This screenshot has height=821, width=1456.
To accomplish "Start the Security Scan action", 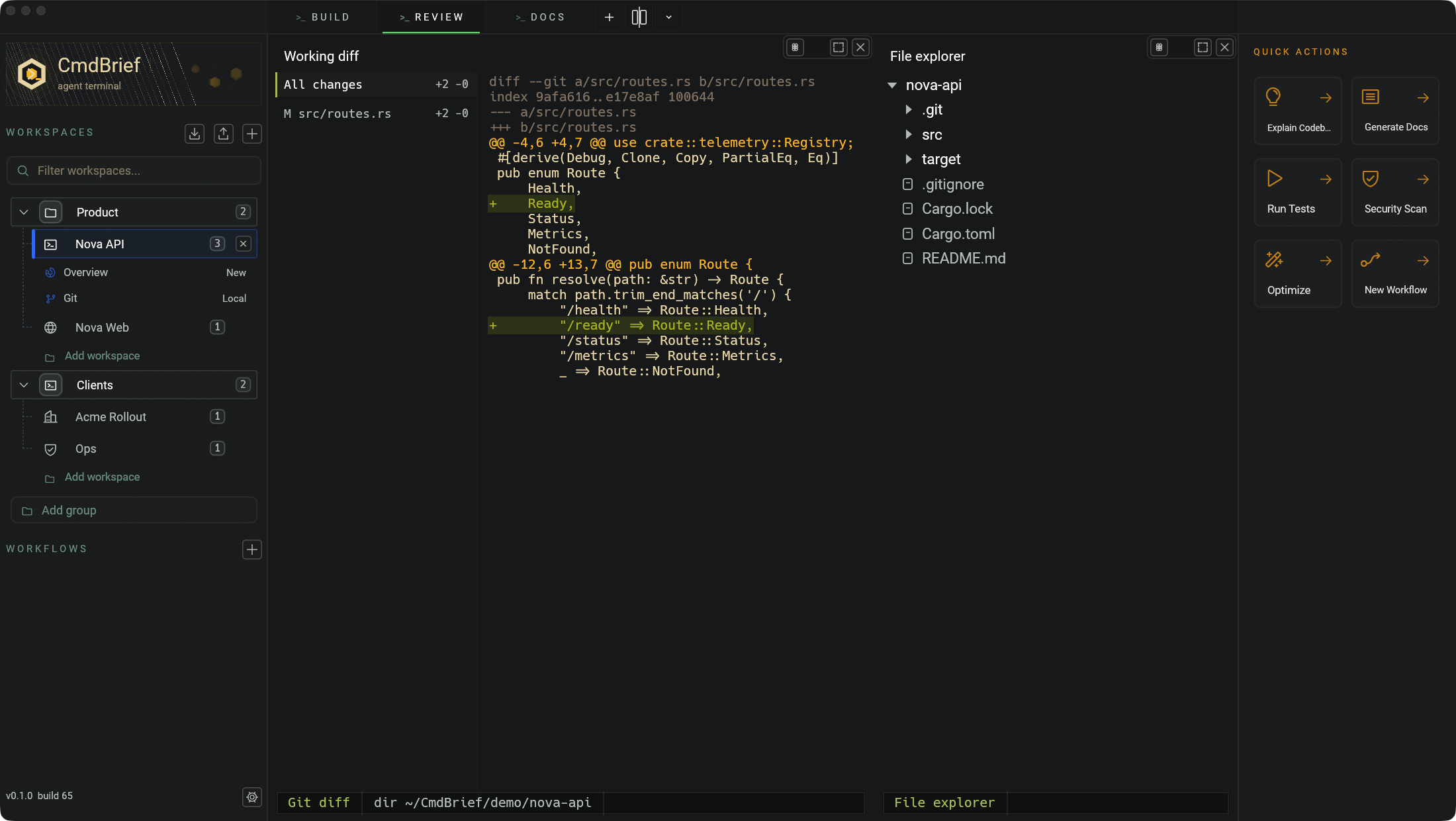I will point(1395,192).
